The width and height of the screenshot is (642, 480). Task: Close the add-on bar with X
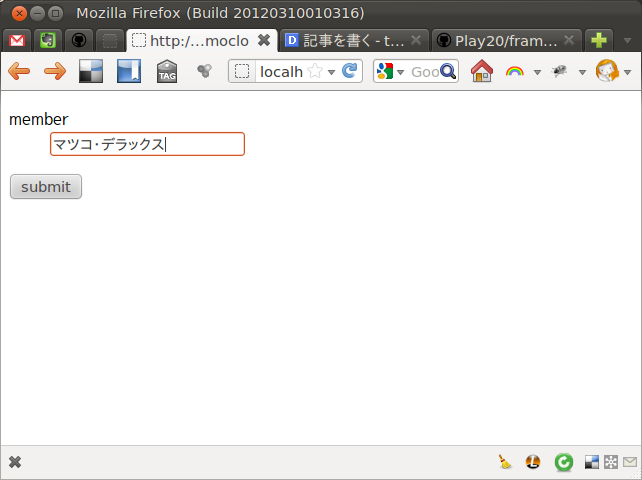tap(15, 462)
